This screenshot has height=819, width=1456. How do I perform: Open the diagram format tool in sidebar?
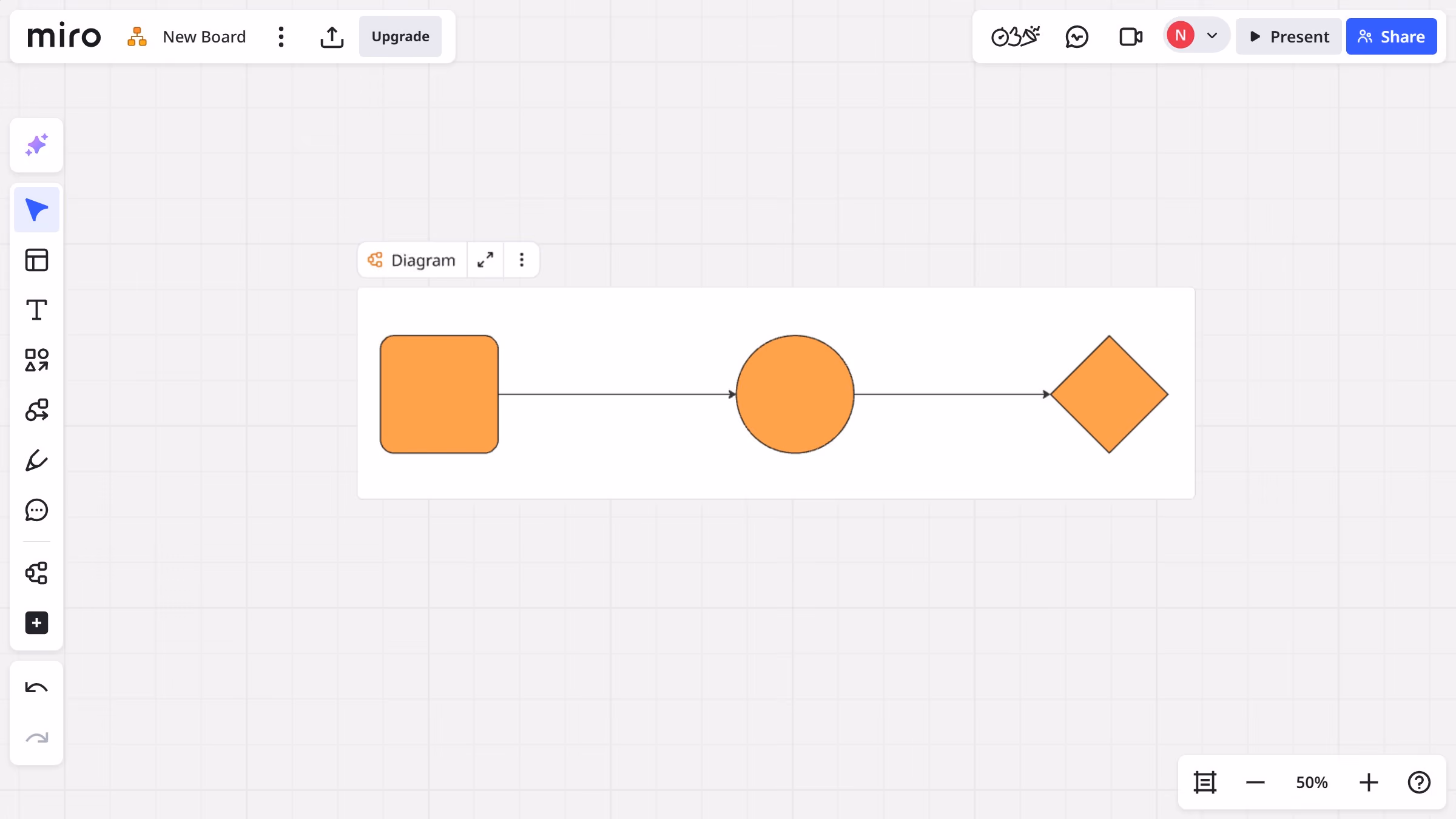tap(36, 573)
